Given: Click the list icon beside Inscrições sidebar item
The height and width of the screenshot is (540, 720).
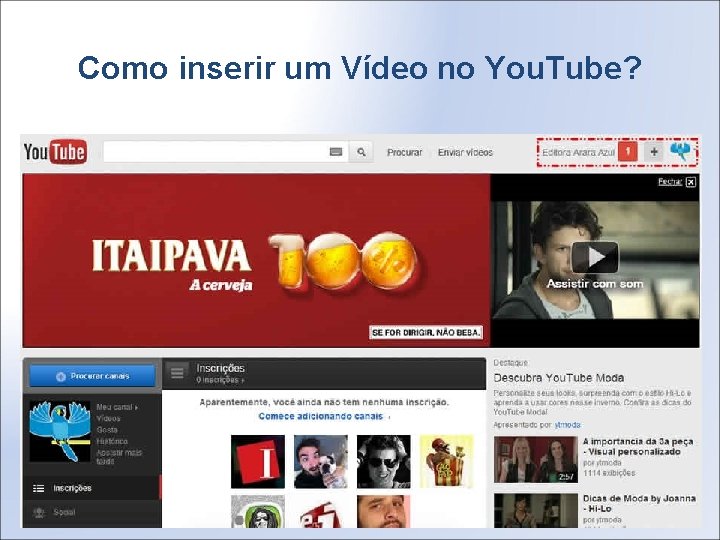Looking at the screenshot, I should (x=39, y=488).
